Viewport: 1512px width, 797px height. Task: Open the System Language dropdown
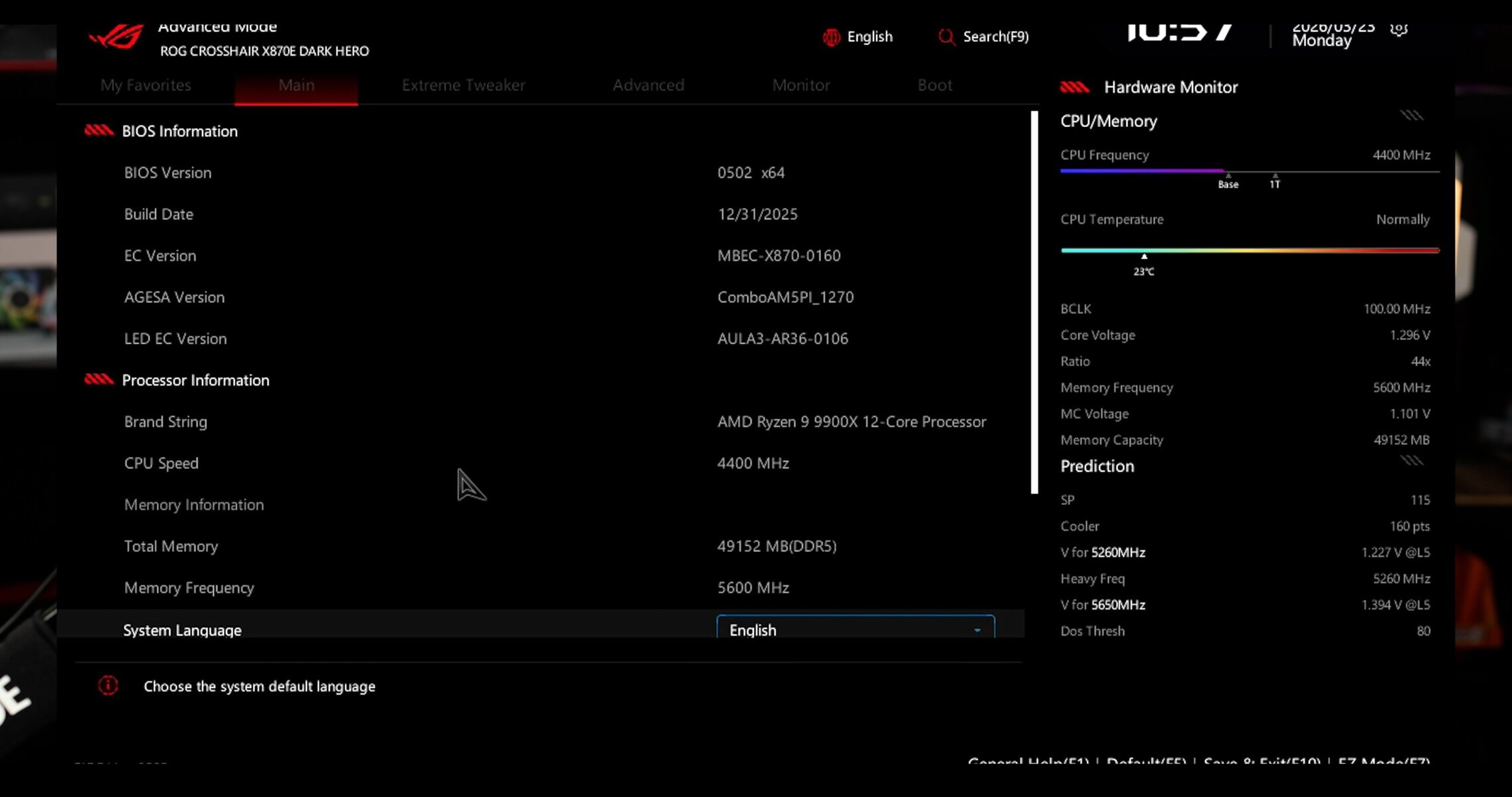[854, 628]
